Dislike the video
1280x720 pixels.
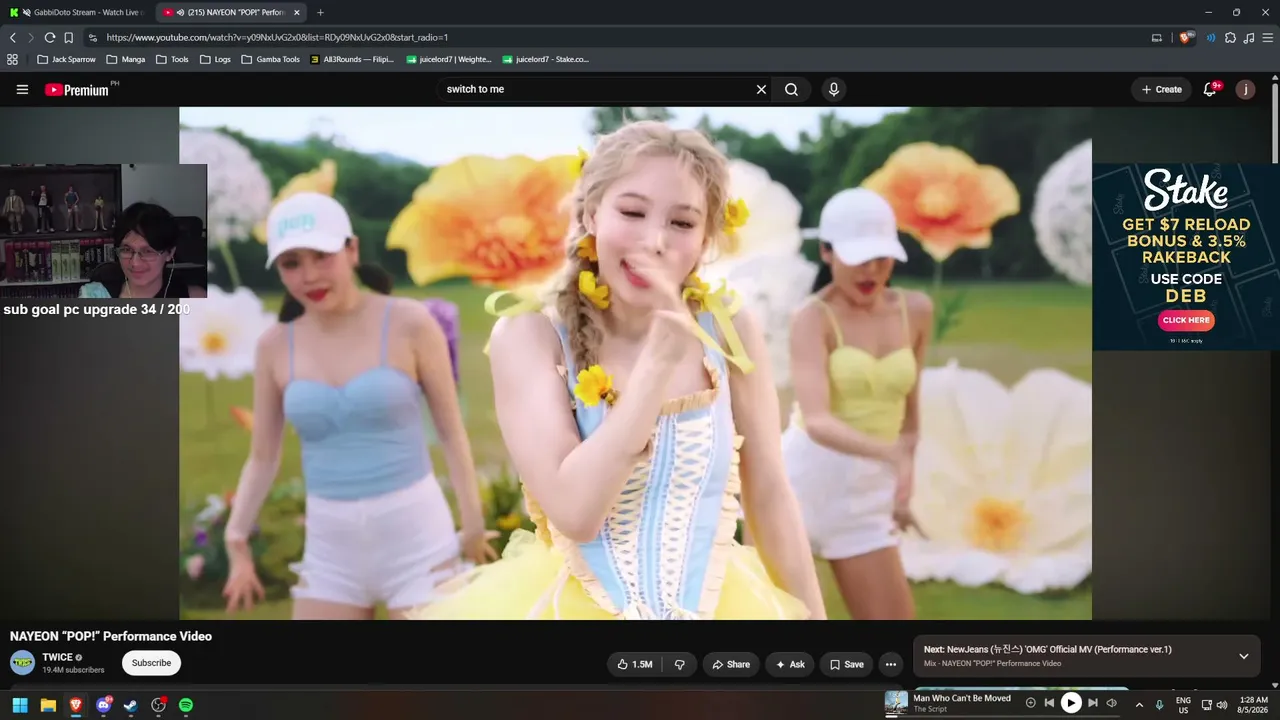pyautogui.click(x=680, y=664)
